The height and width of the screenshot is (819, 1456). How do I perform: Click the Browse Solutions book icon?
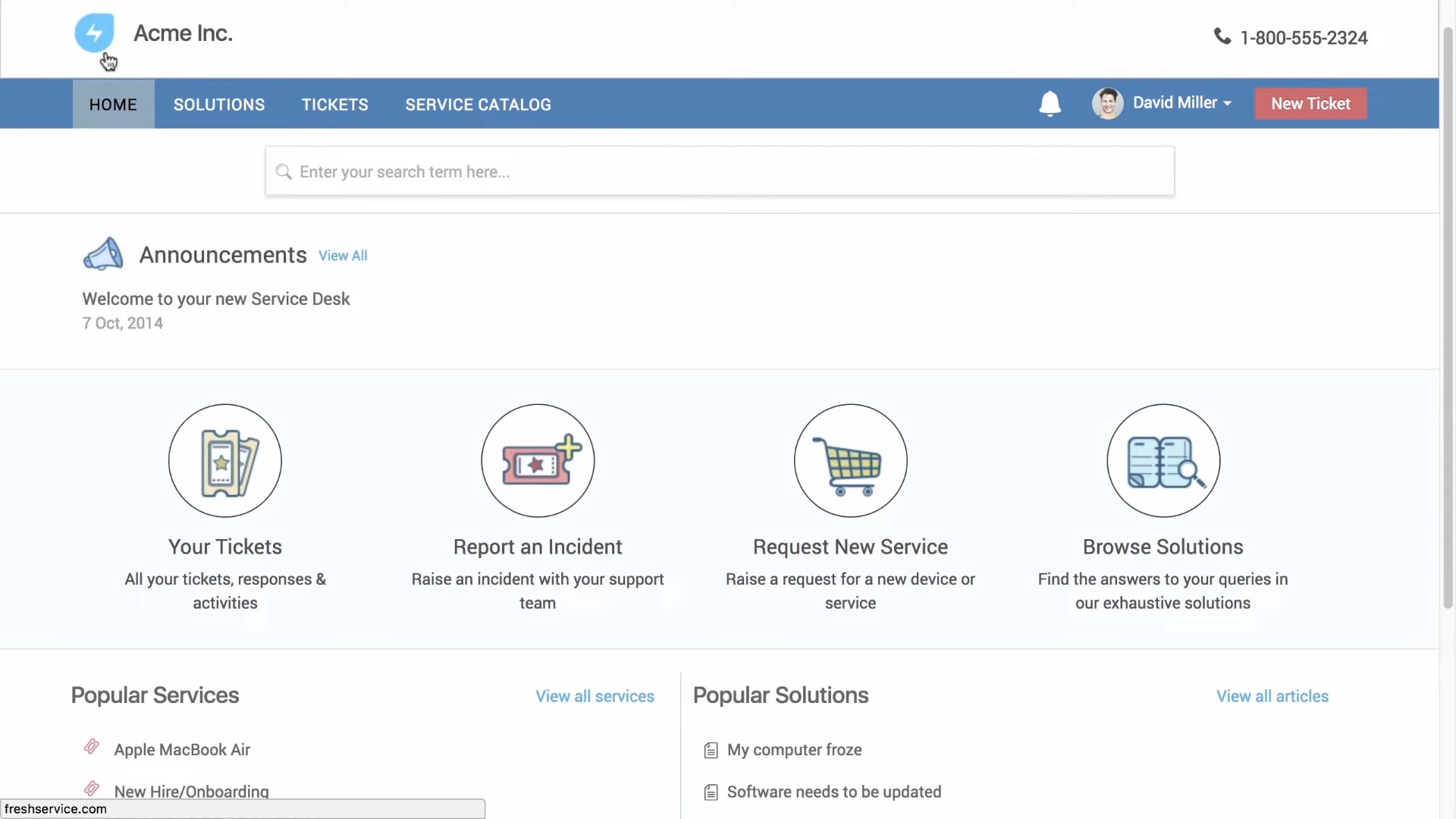1163,460
